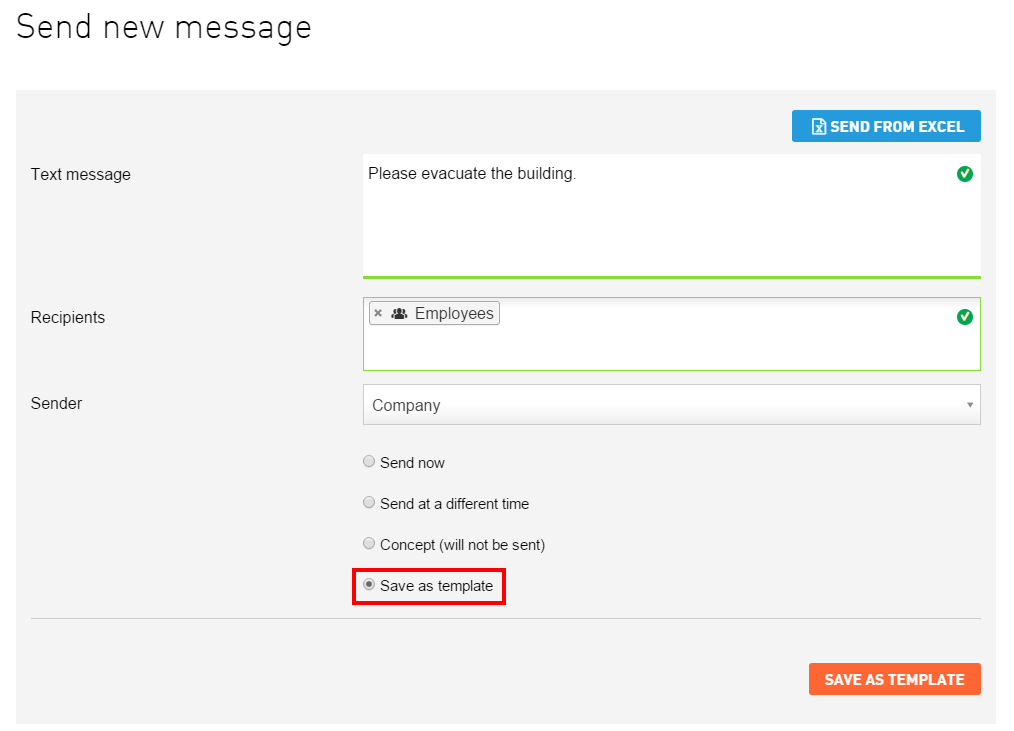Focus the Text message textarea

(x=671, y=216)
